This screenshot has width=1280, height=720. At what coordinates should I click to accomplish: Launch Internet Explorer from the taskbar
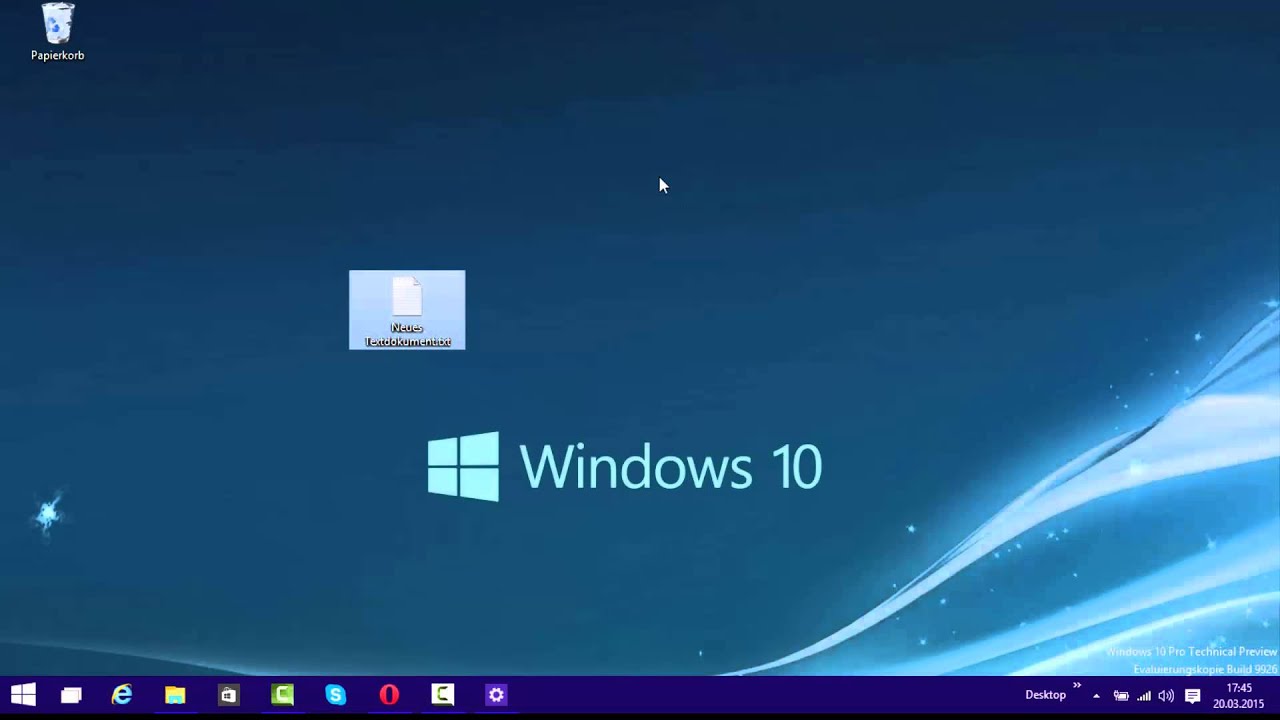pos(122,695)
